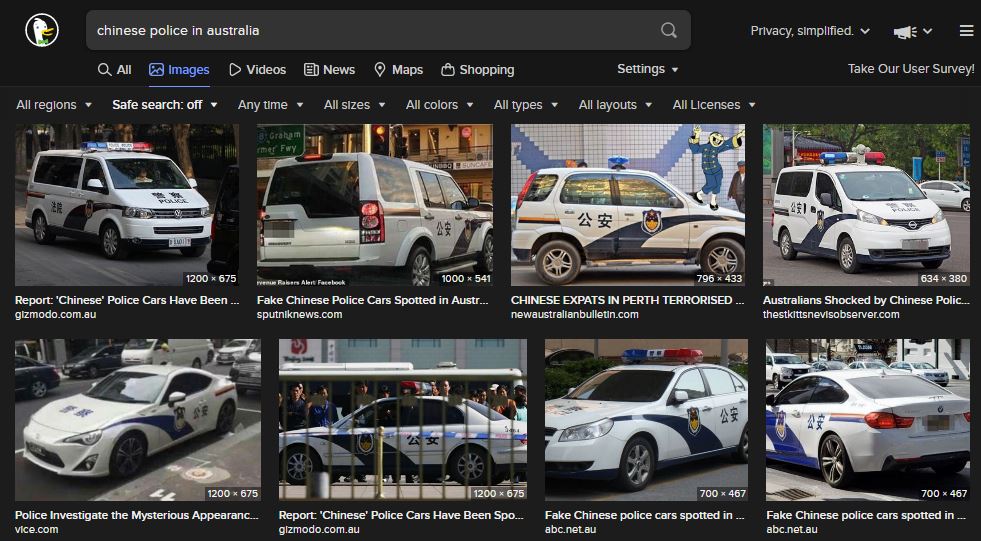Click title 'Police Investigate the Mysterious Appearanc...'
Image resolution: width=981 pixels, height=541 pixels.
(x=136, y=515)
